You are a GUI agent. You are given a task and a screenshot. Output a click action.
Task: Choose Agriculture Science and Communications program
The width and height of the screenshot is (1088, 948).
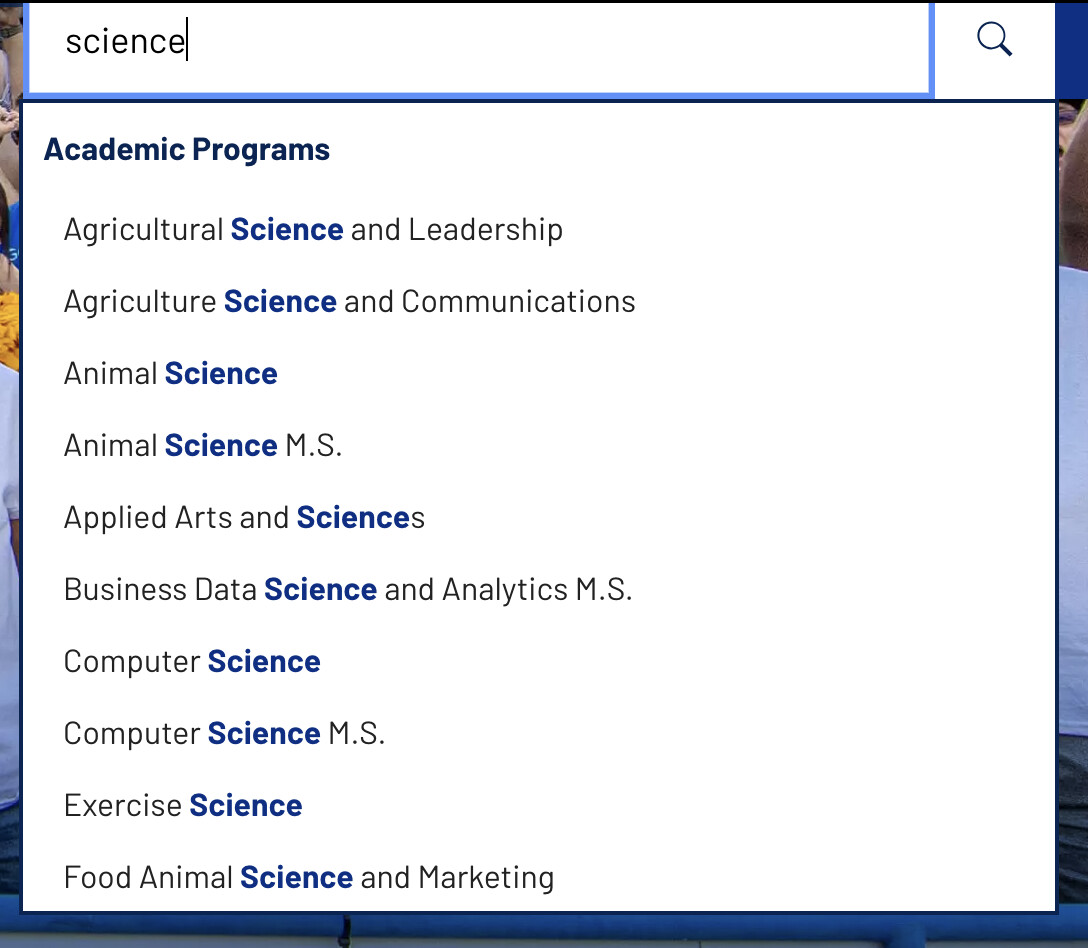pos(349,302)
